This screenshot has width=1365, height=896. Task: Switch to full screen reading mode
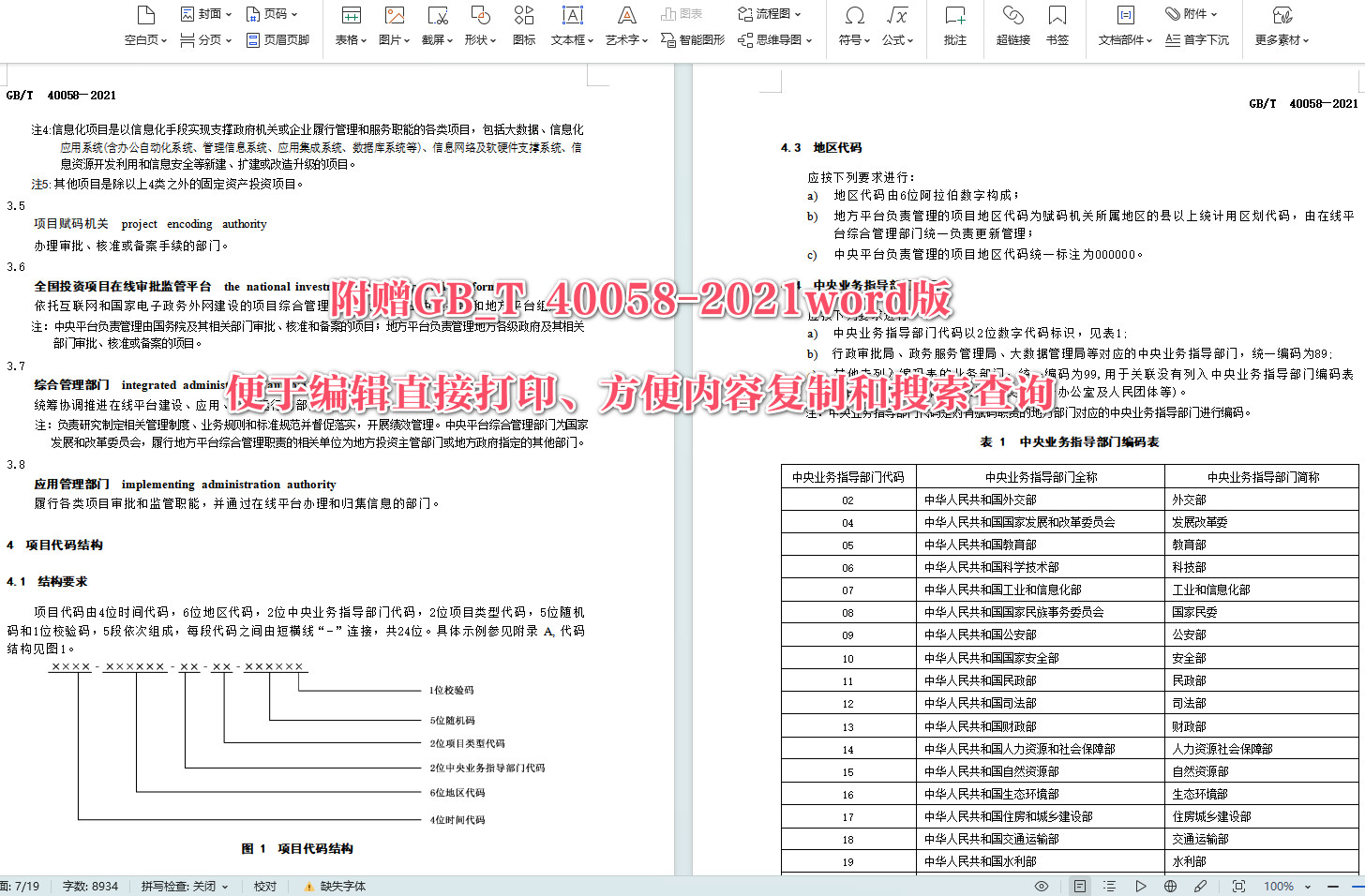pyautogui.click(x=1238, y=885)
